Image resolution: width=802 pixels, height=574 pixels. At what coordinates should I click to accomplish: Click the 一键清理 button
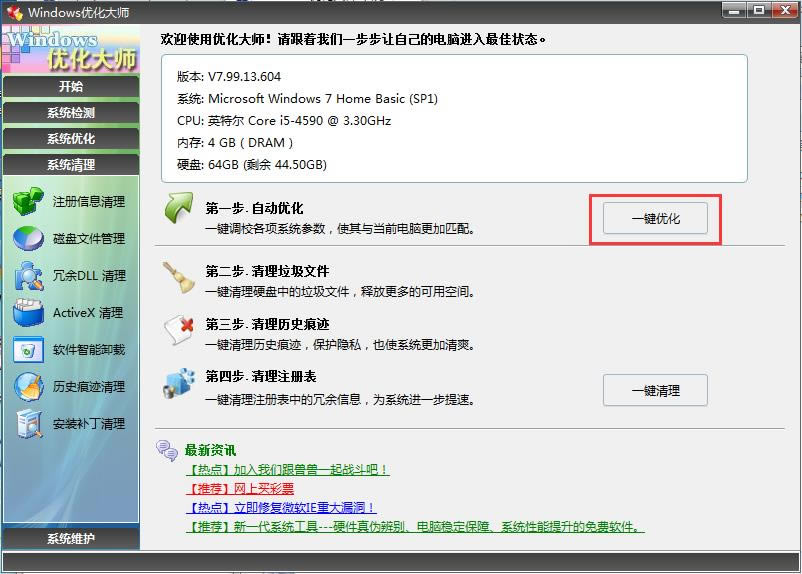pyautogui.click(x=655, y=390)
